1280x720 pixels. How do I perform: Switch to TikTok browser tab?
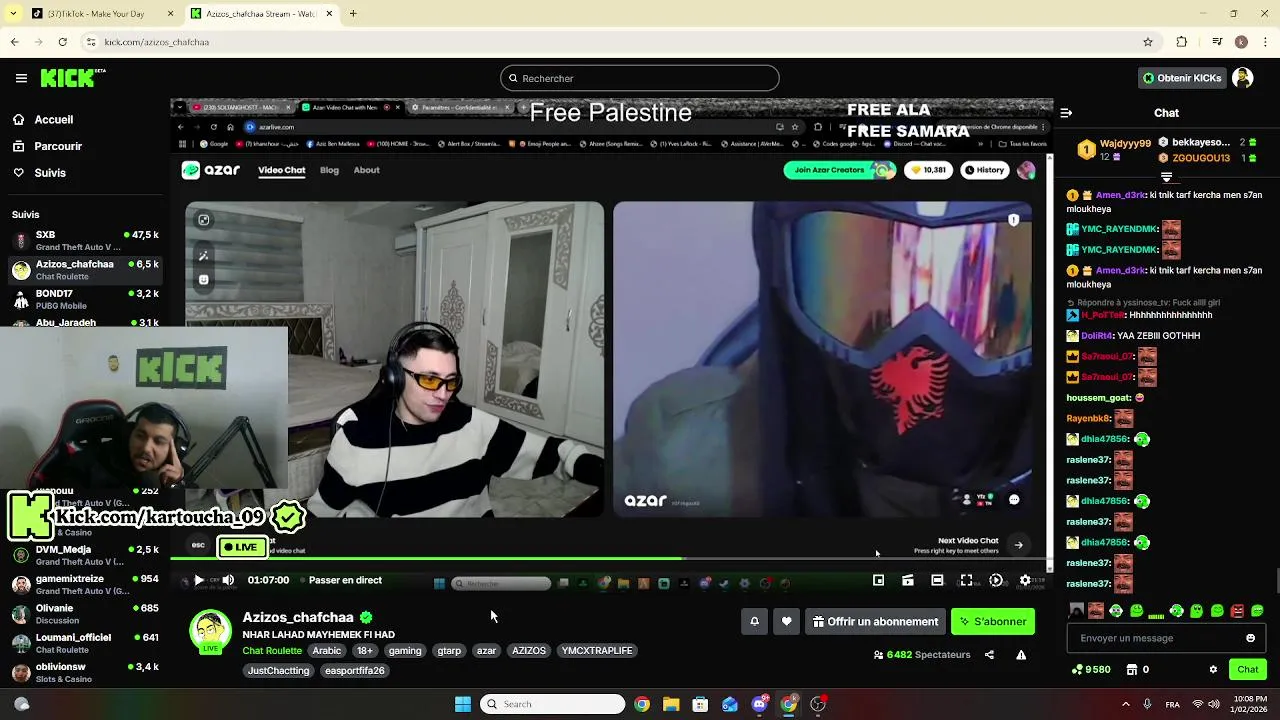100,14
